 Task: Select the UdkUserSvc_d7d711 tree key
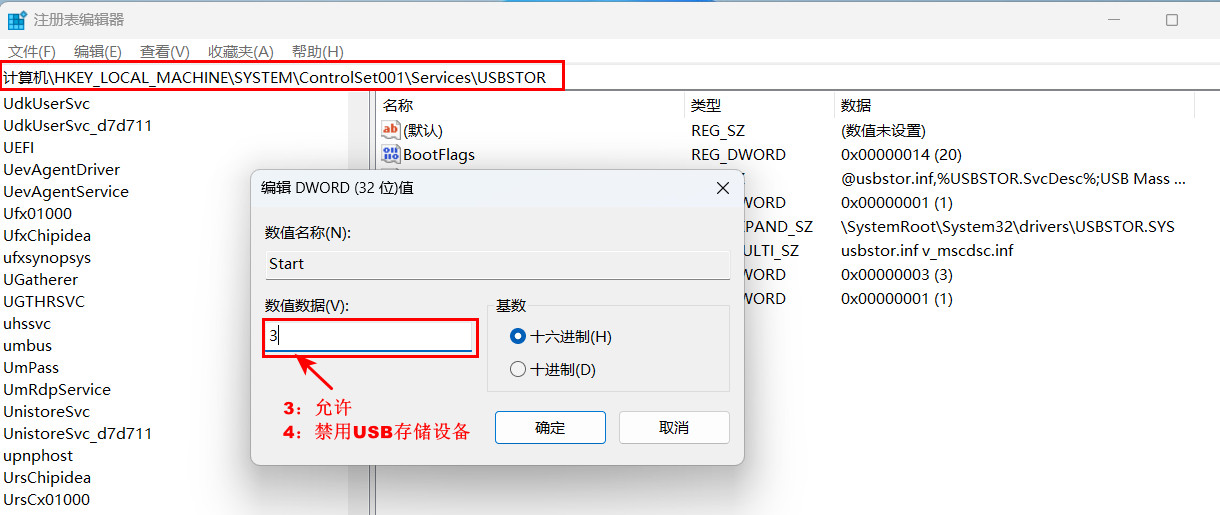[77, 125]
